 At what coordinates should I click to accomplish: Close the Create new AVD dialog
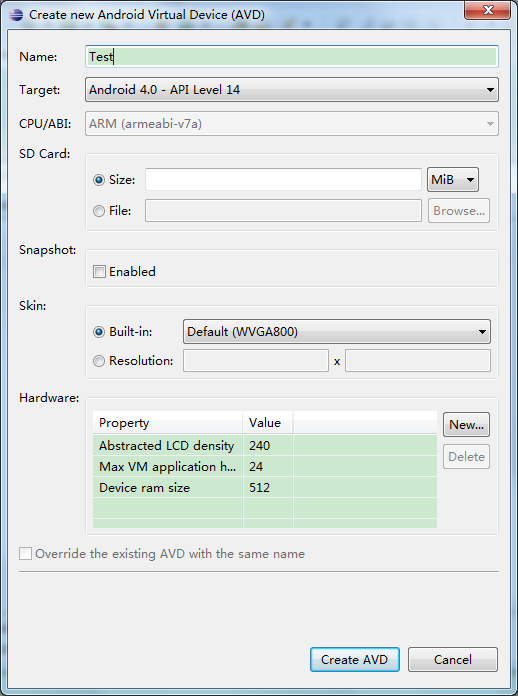[x=487, y=10]
